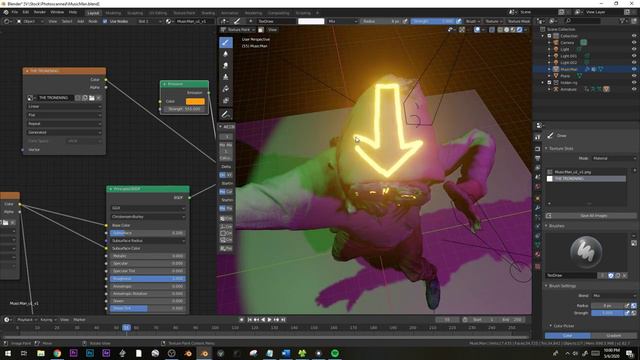The height and width of the screenshot is (360, 640).
Task: Hide MusicMan object via eye icon
Action: click(x=634, y=69)
